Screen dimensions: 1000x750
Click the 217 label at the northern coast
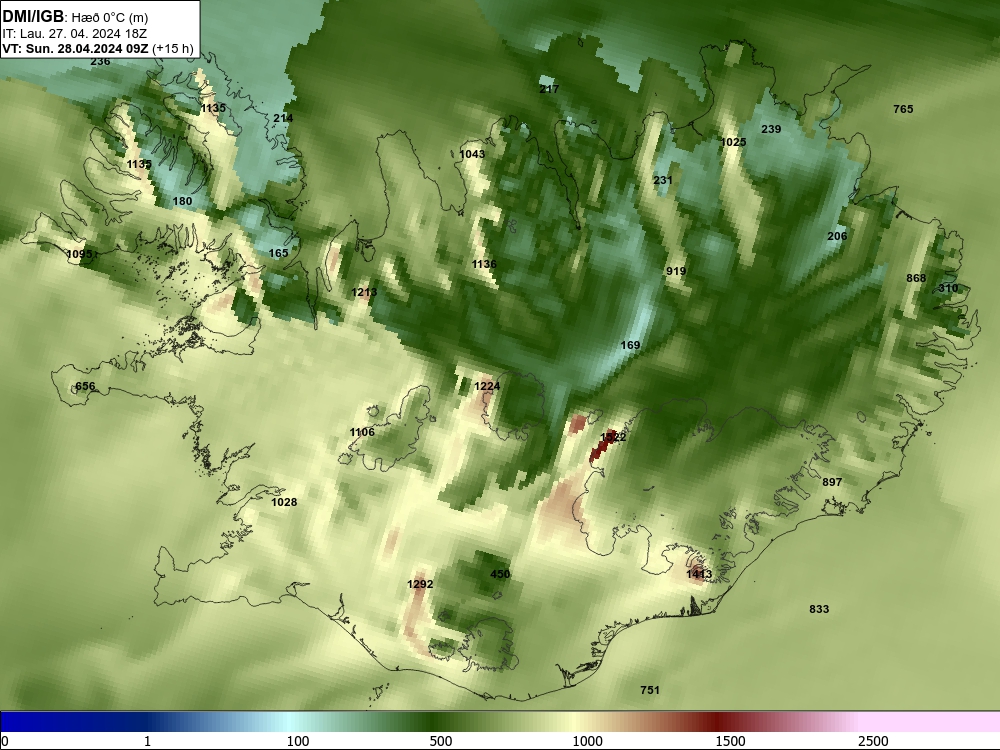tap(549, 89)
